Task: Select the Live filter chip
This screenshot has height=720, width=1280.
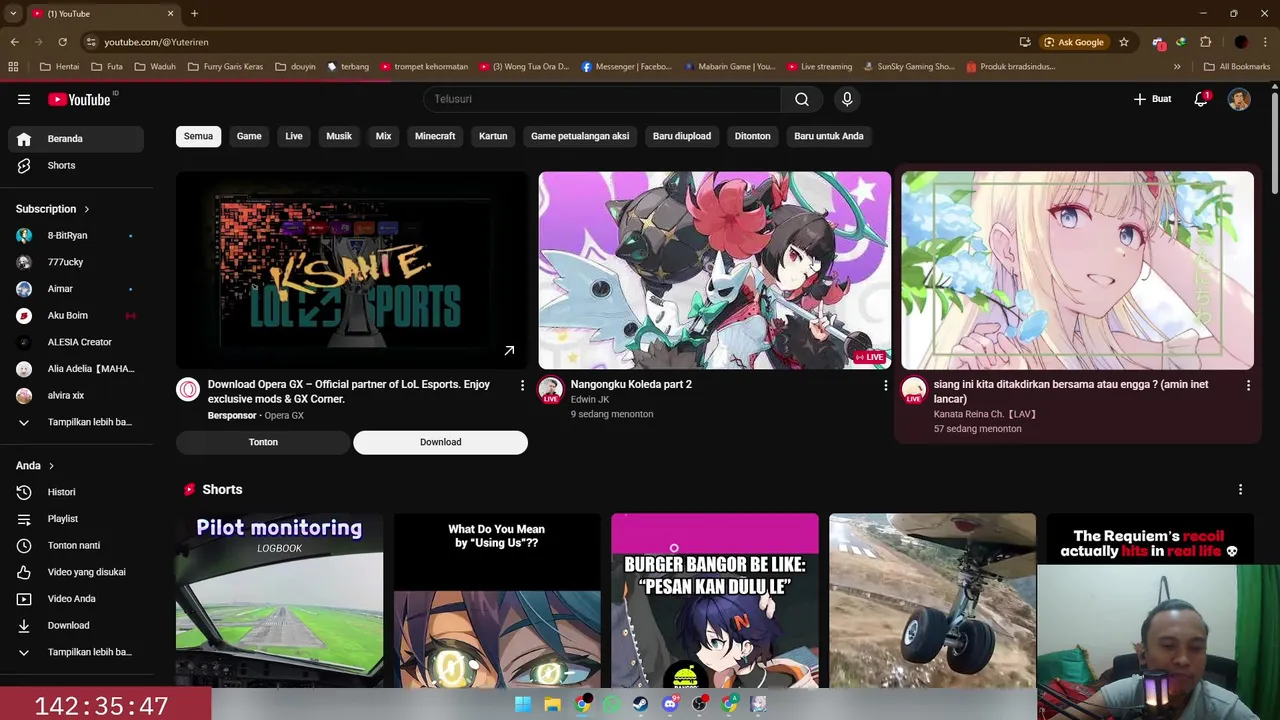Action: coord(294,136)
